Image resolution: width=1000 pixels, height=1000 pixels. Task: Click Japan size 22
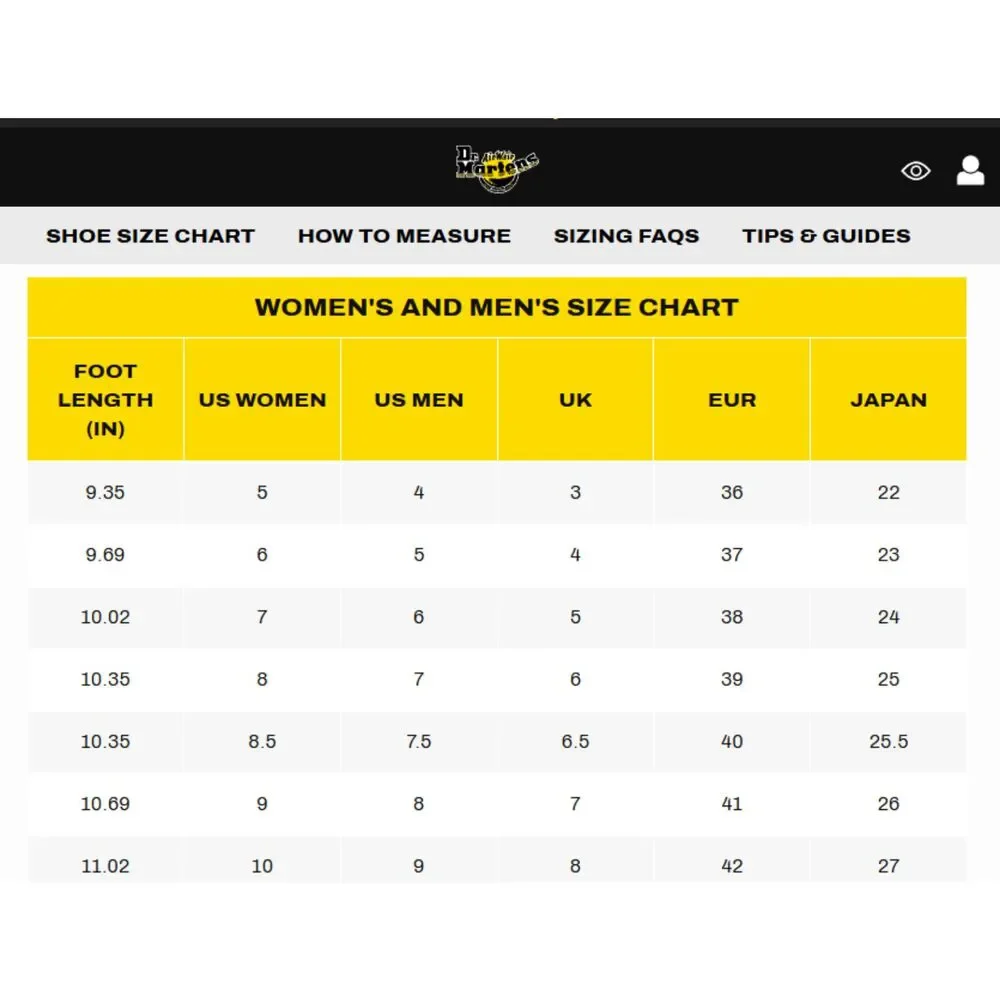(888, 492)
